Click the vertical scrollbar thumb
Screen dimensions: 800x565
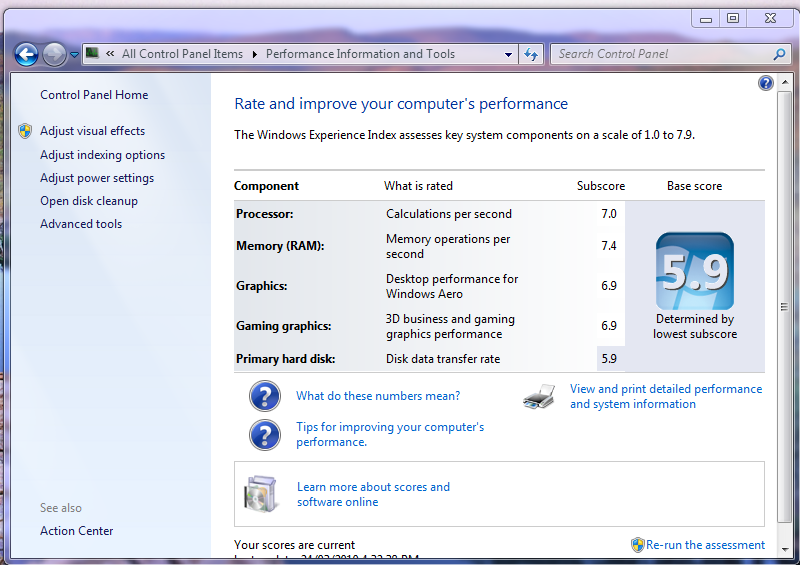(785, 306)
